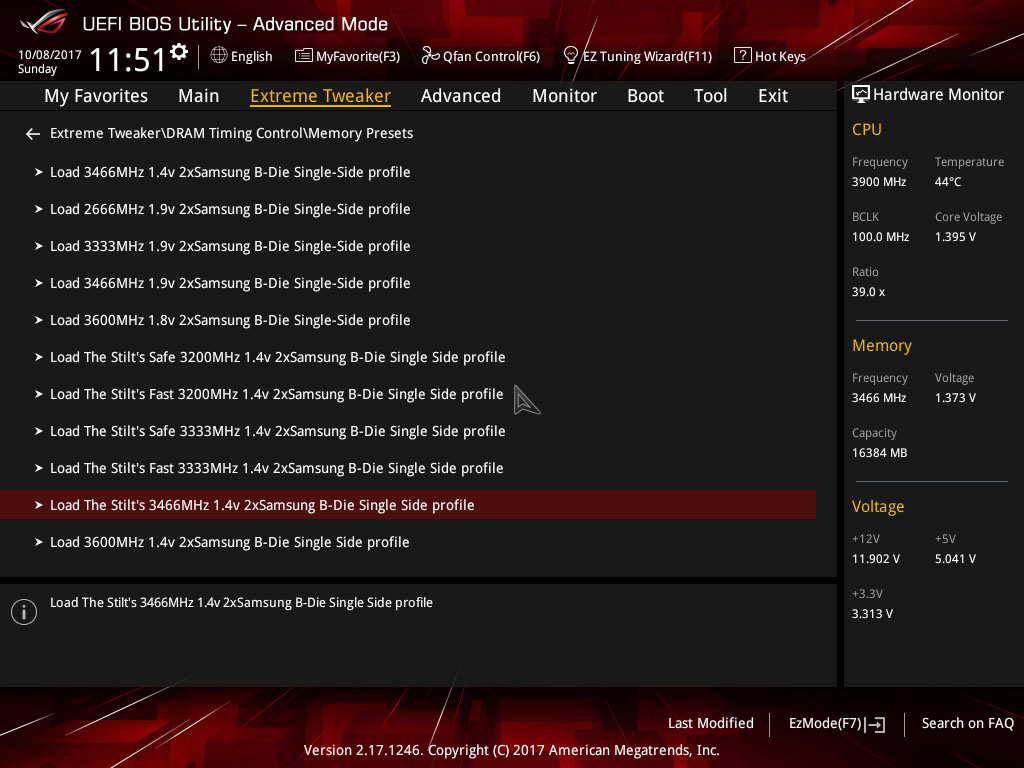Click the Hot Keys question mark icon

743,56
